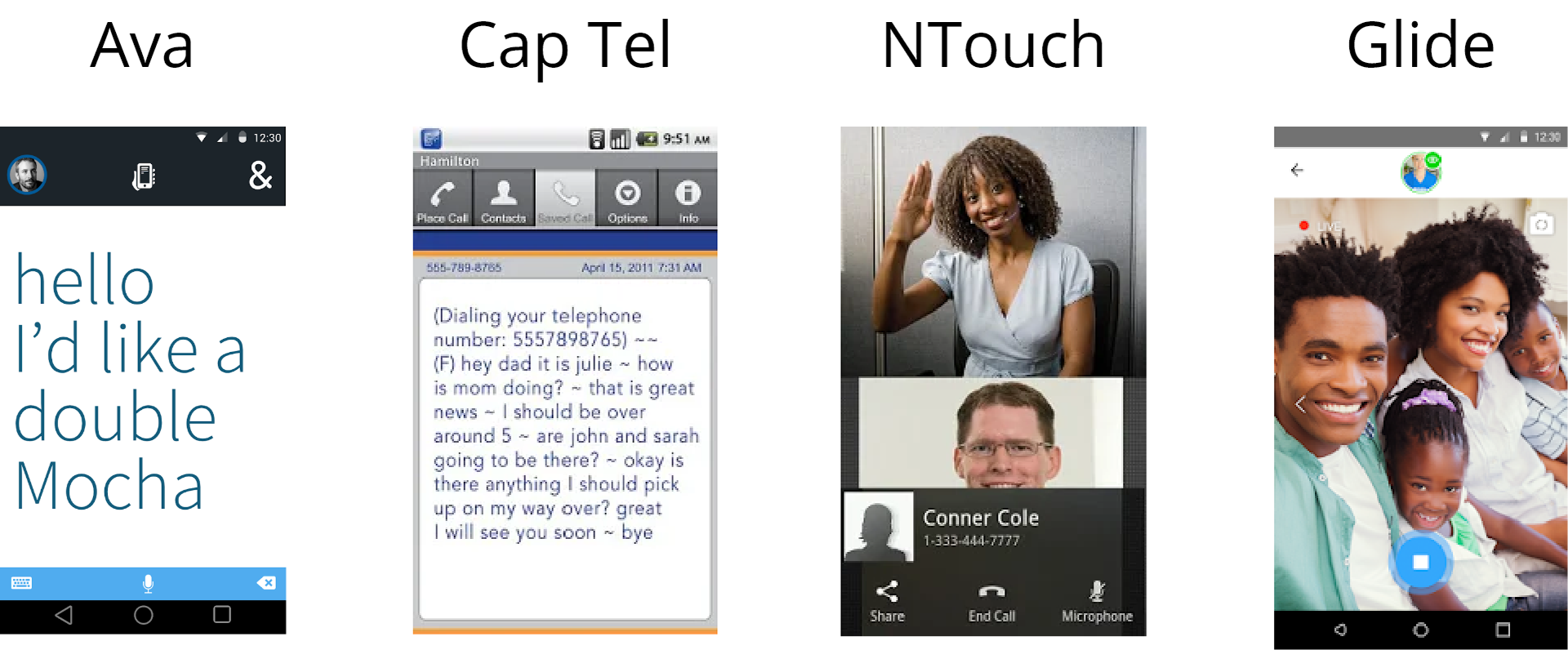Tap Android back button in Ava screen
Screen dimensions: 1568x650
64,615
